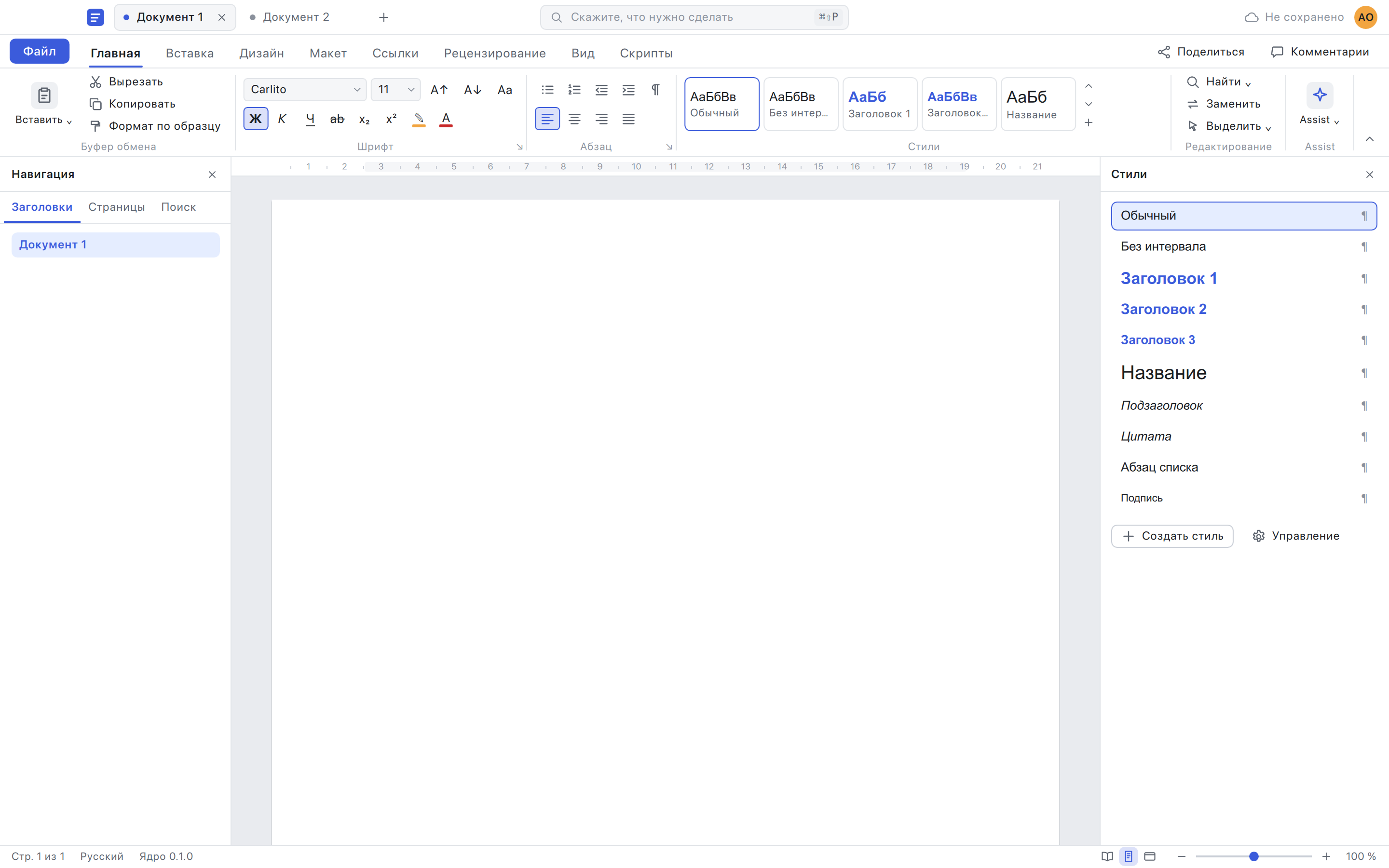This screenshot has width=1389, height=868.
Task: Open the Управление styles settings
Action: coord(1296,536)
